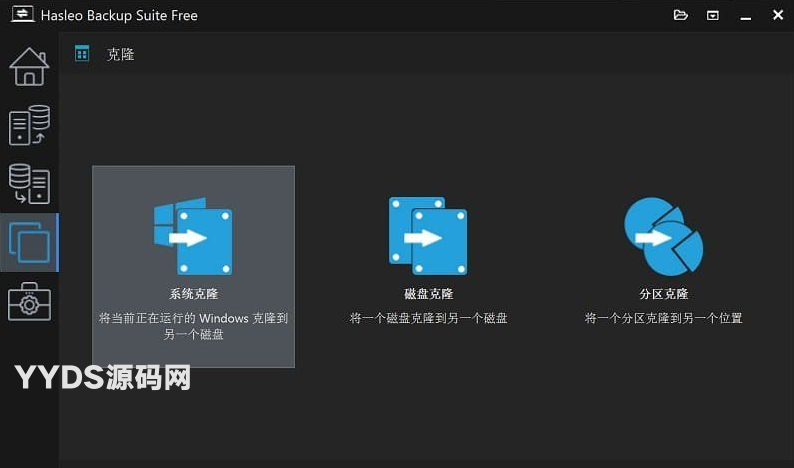Click description 将一个分区克隆到另一个位置
The image size is (794, 468).
coord(663,318)
